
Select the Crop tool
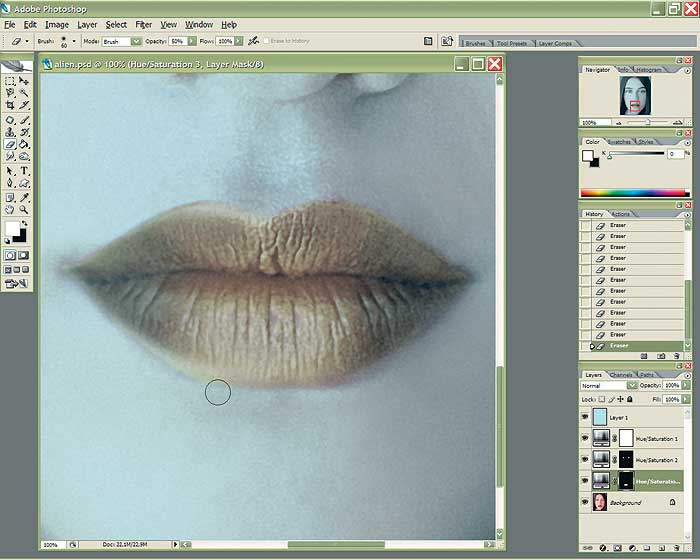coord(10,105)
